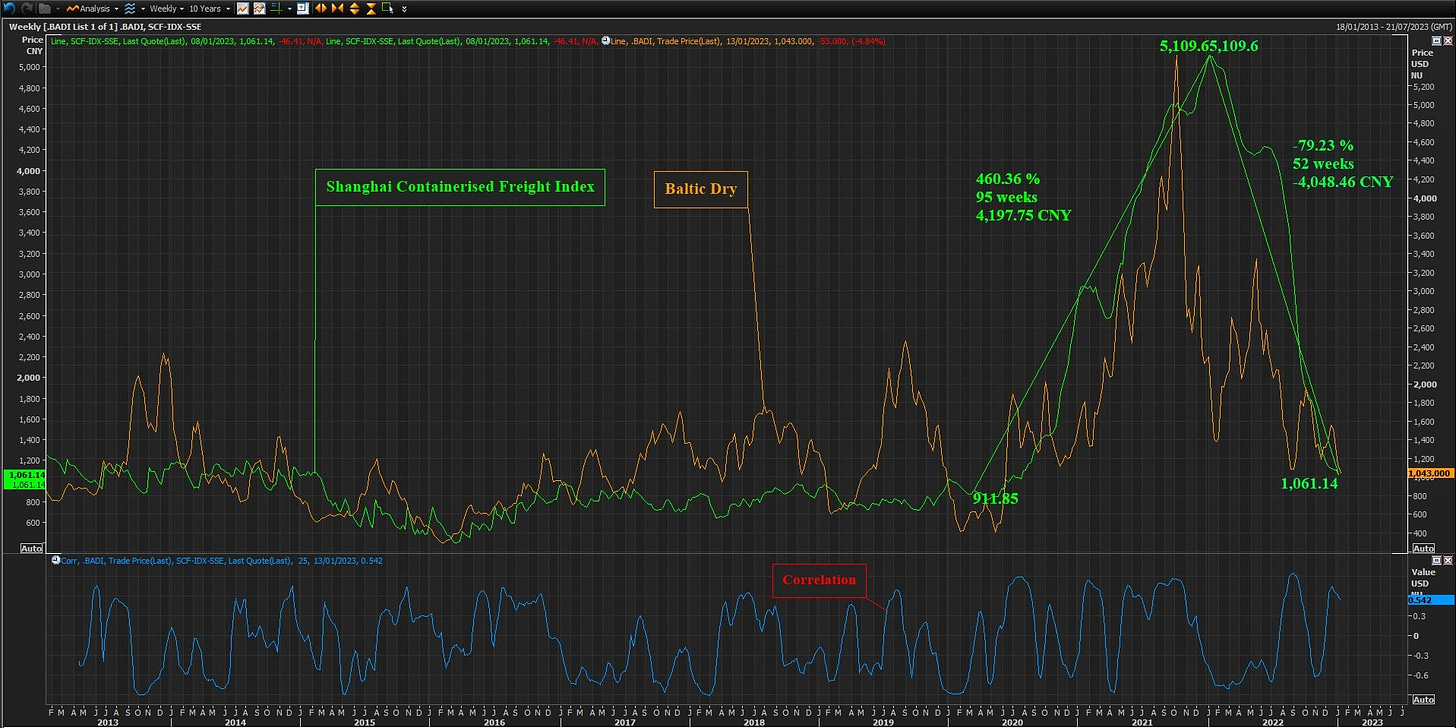Screen dimensions: 1456x728
Task: Maximize the price chart panel
Action: point(1436,40)
